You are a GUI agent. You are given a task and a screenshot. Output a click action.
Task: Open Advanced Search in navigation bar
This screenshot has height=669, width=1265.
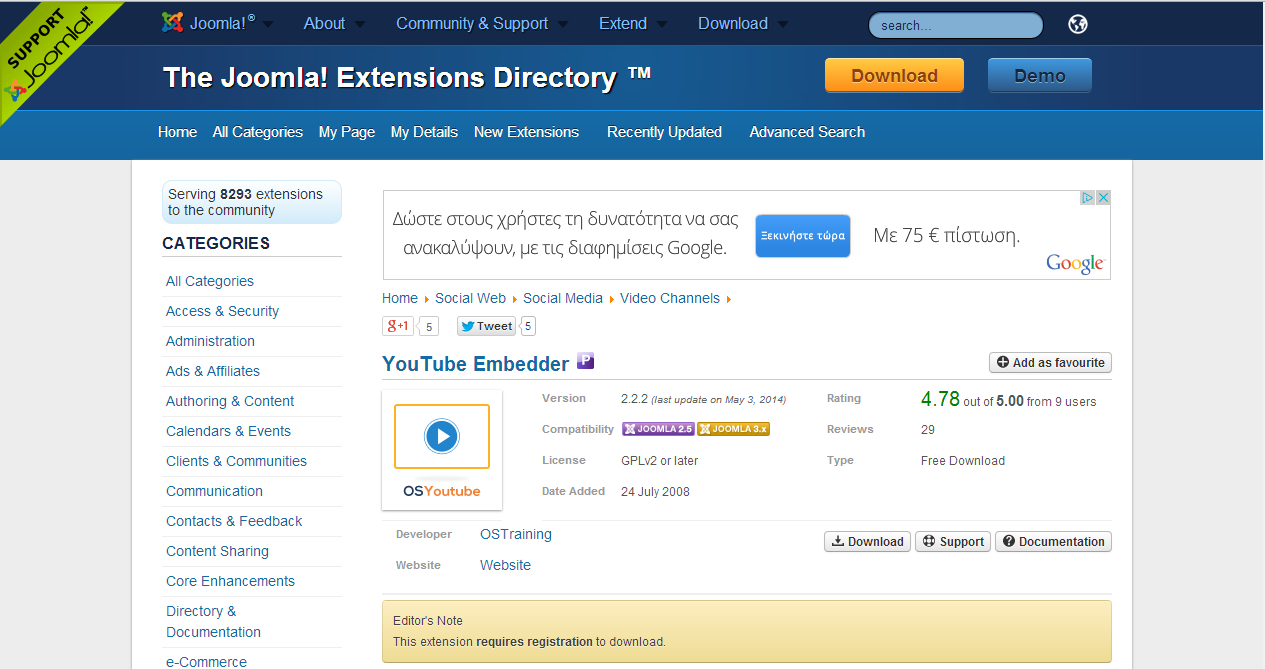pos(807,132)
